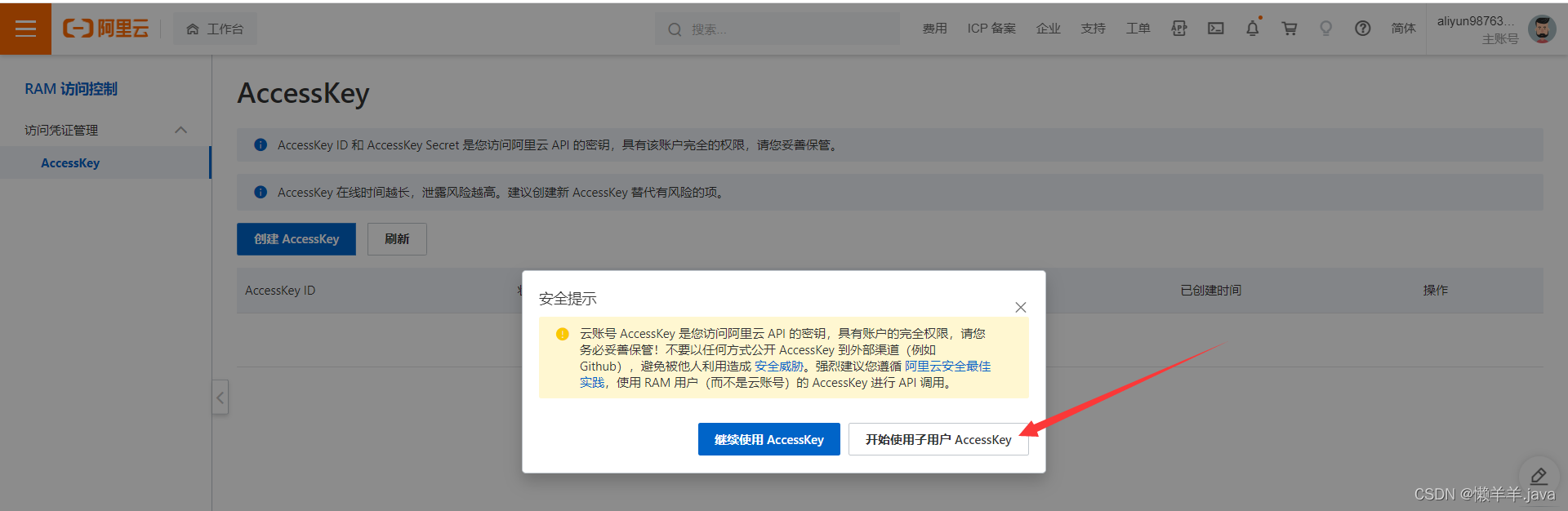Click the AccessKey ID column header

280,291
